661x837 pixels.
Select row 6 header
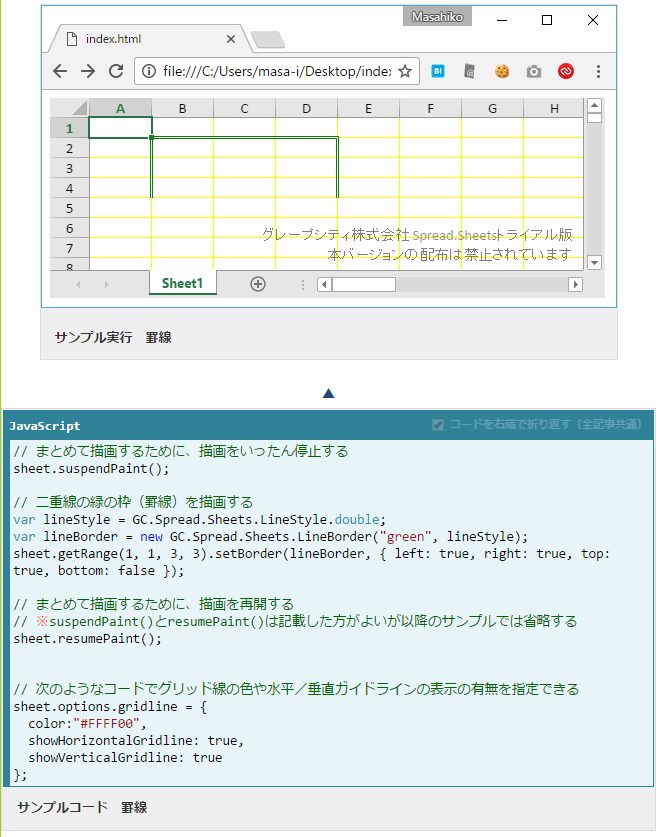69,228
